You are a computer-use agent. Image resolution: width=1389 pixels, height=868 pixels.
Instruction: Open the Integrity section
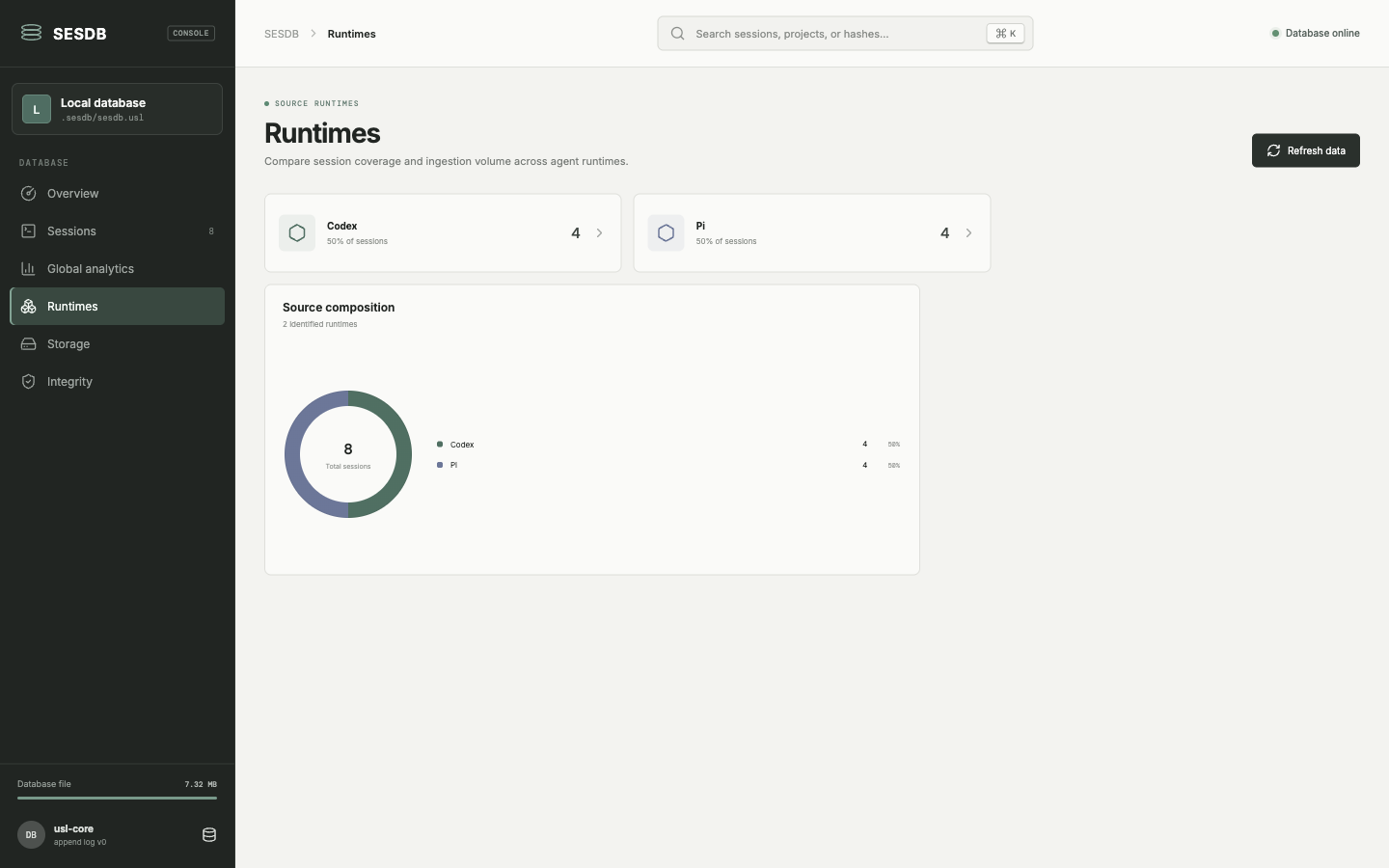[117, 381]
